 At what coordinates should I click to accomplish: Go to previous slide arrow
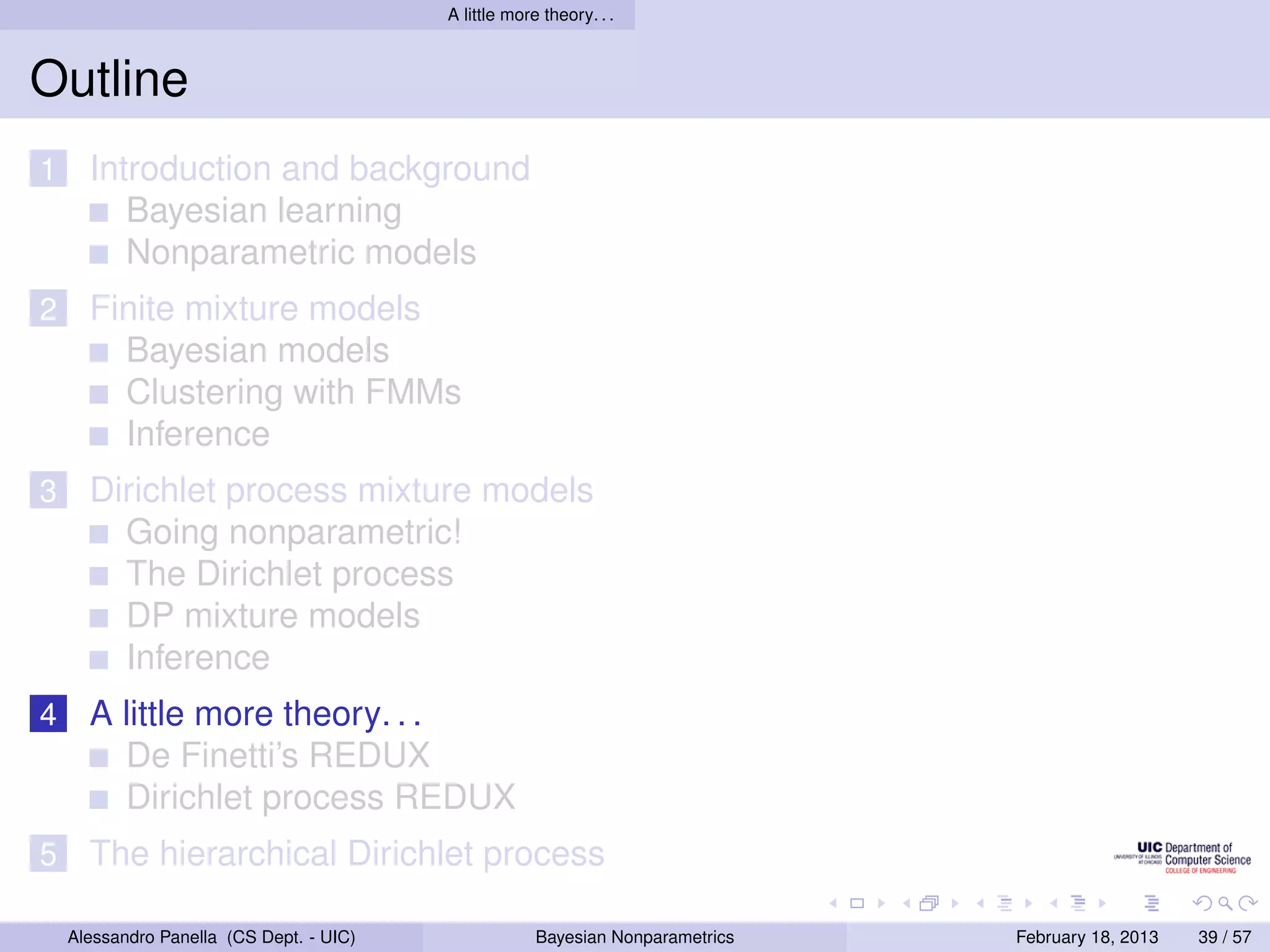(x=833, y=903)
